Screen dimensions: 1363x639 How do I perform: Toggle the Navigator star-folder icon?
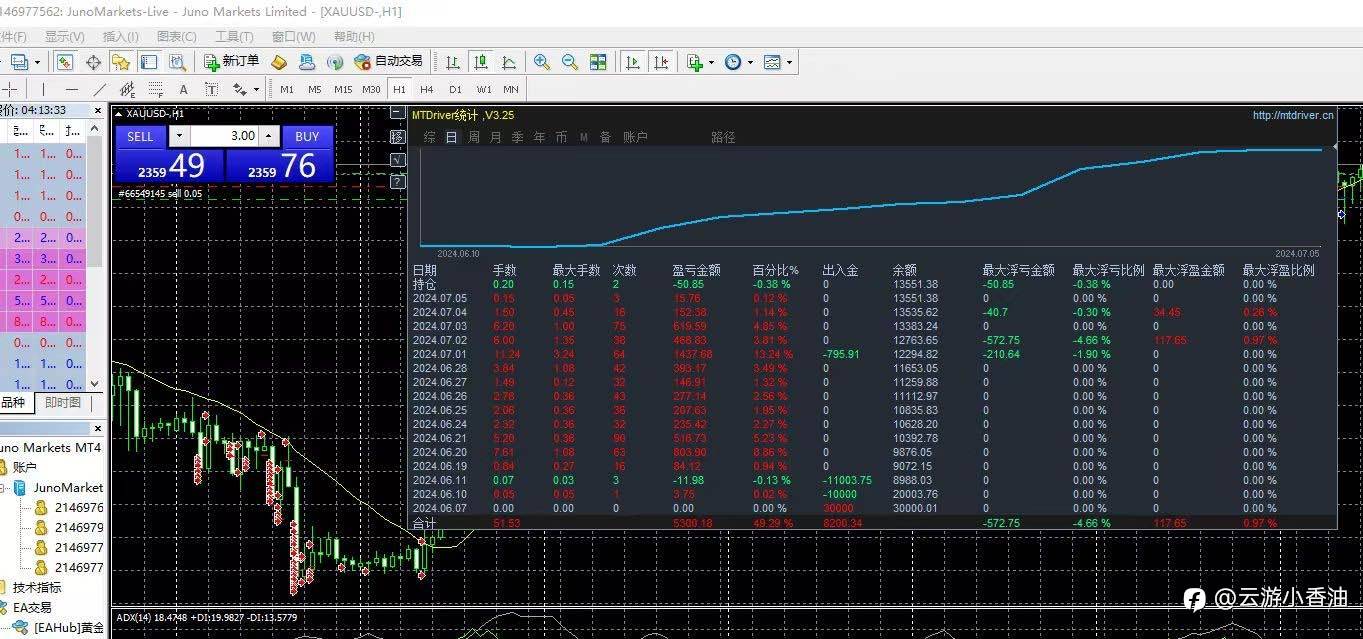[121, 62]
